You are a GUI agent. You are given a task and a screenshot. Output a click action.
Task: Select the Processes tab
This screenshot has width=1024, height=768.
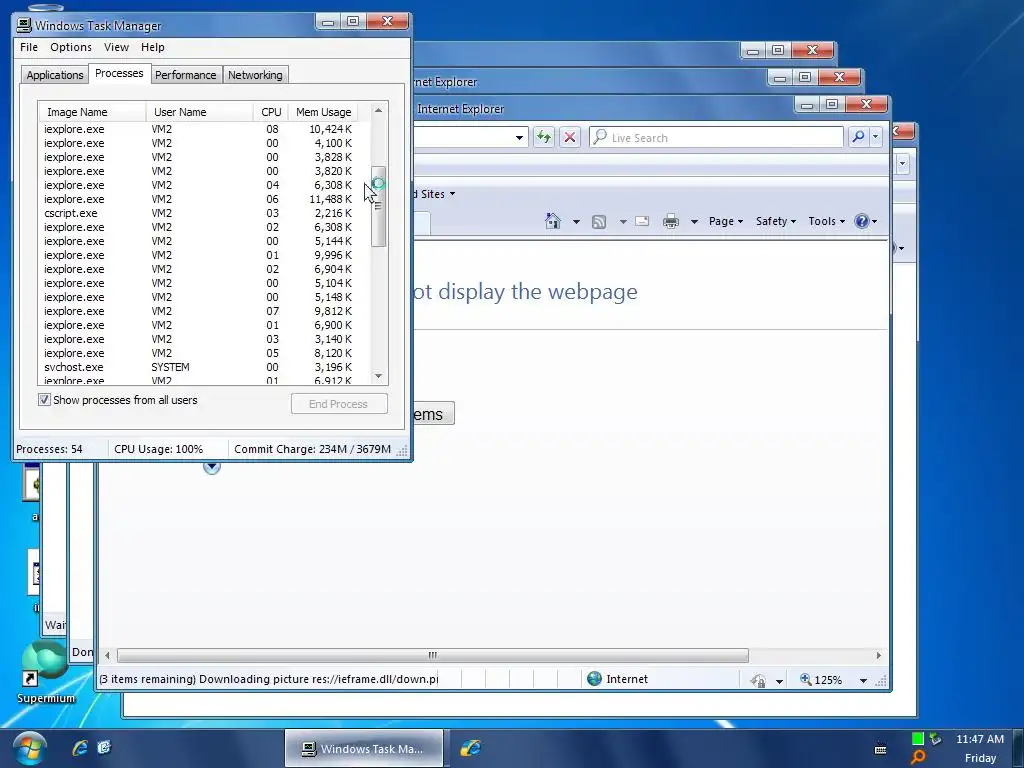(119, 73)
